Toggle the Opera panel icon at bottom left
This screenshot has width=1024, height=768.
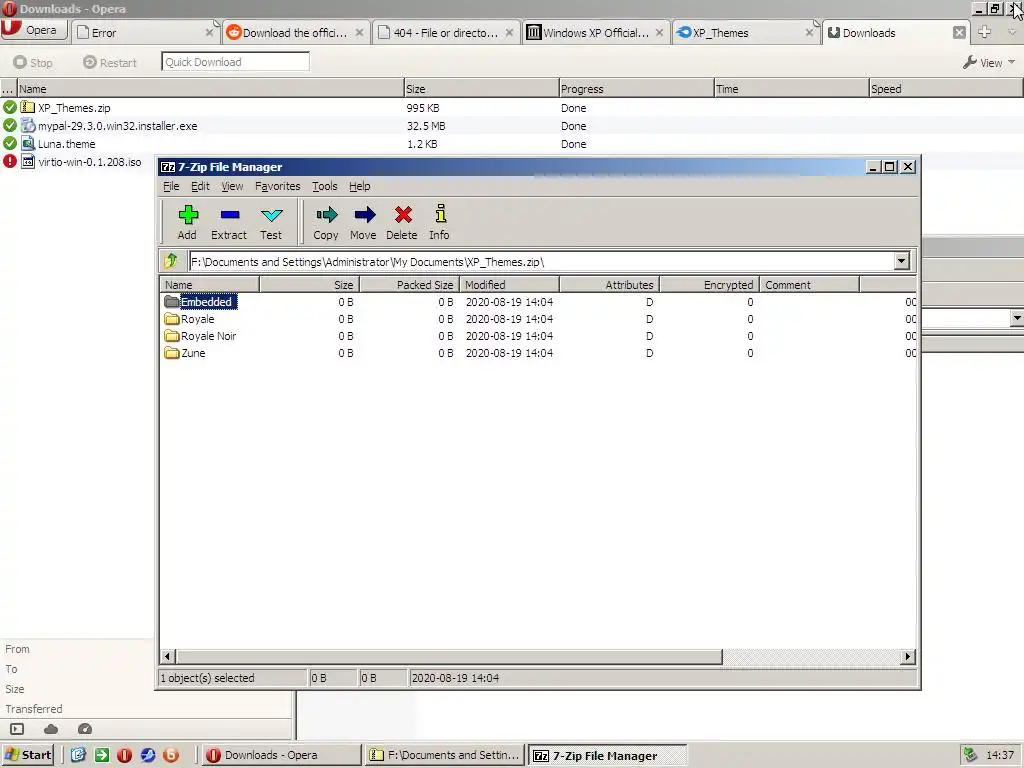(x=17, y=729)
